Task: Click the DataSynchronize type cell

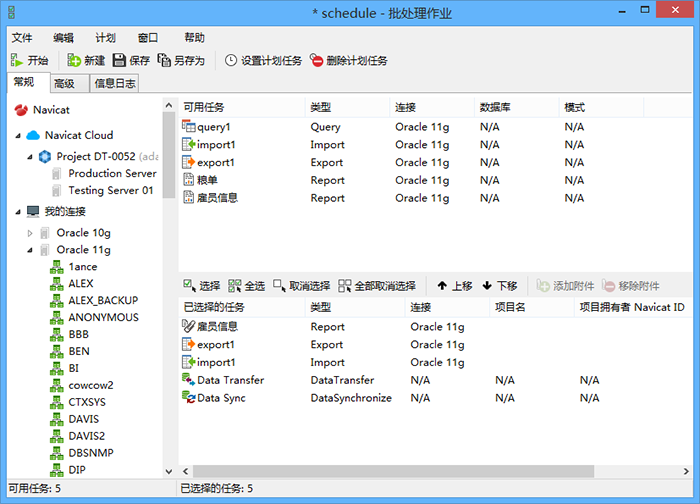Action: tap(351, 398)
